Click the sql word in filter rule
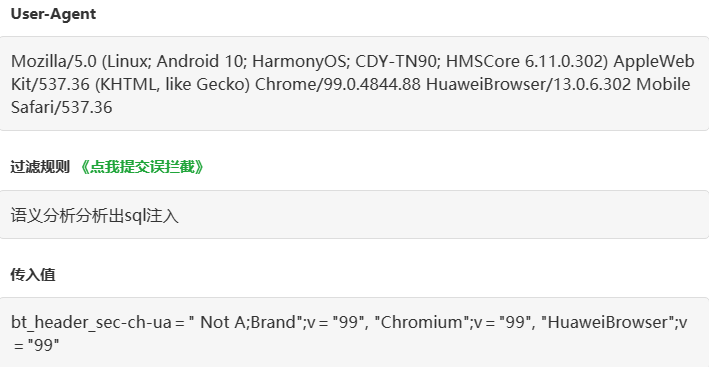Screen dimensions: 709x367 coord(134,216)
